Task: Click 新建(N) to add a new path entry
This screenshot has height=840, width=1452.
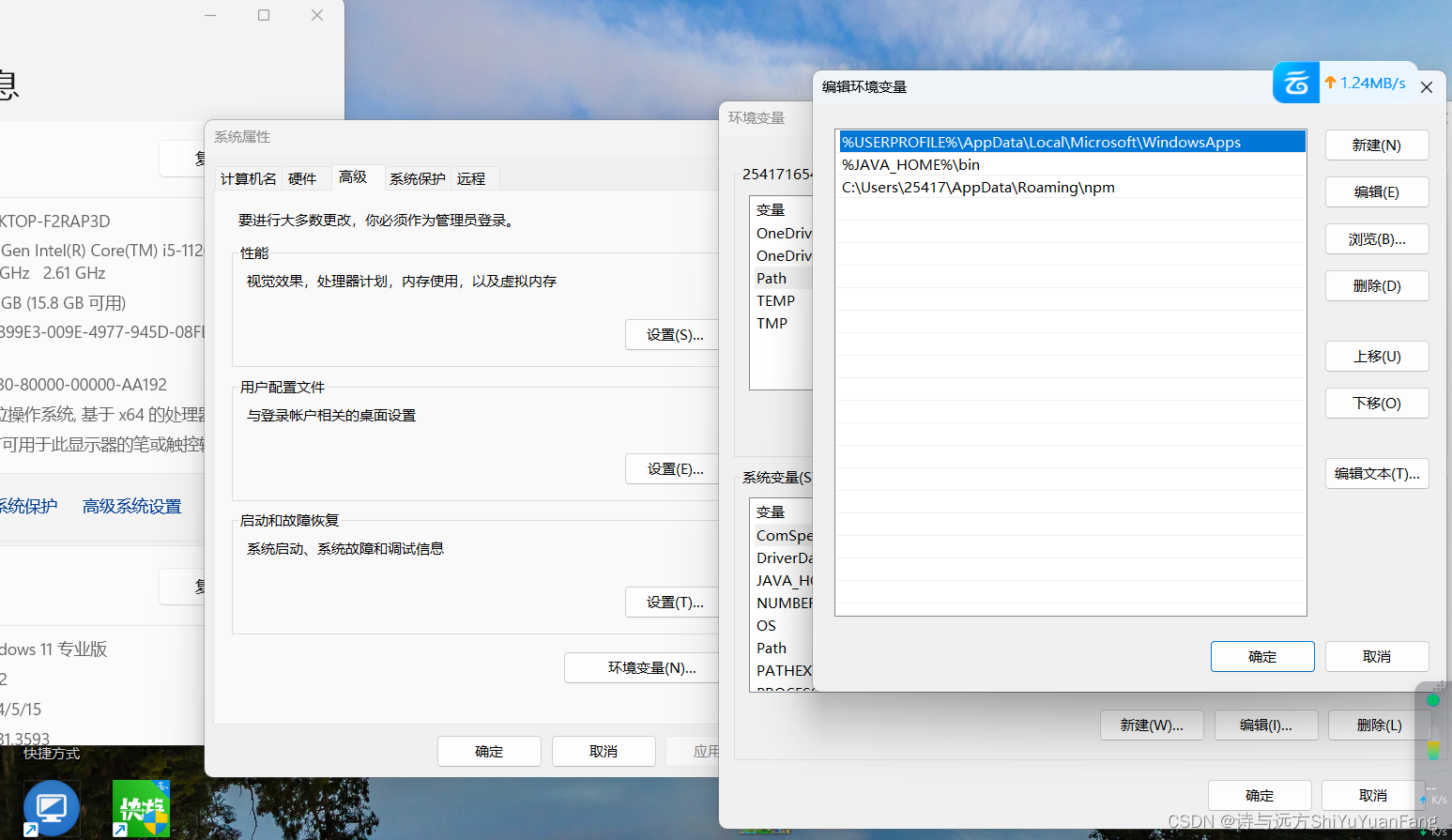Action: coord(1376,145)
